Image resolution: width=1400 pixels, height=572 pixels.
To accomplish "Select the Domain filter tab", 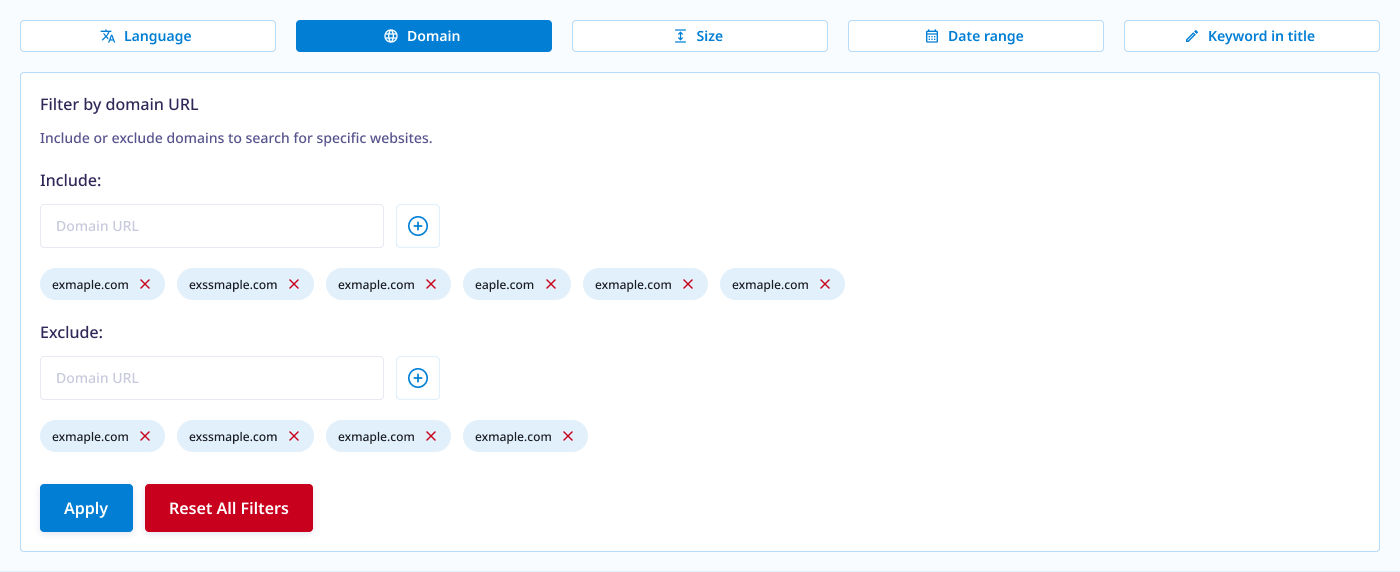I will point(423,36).
